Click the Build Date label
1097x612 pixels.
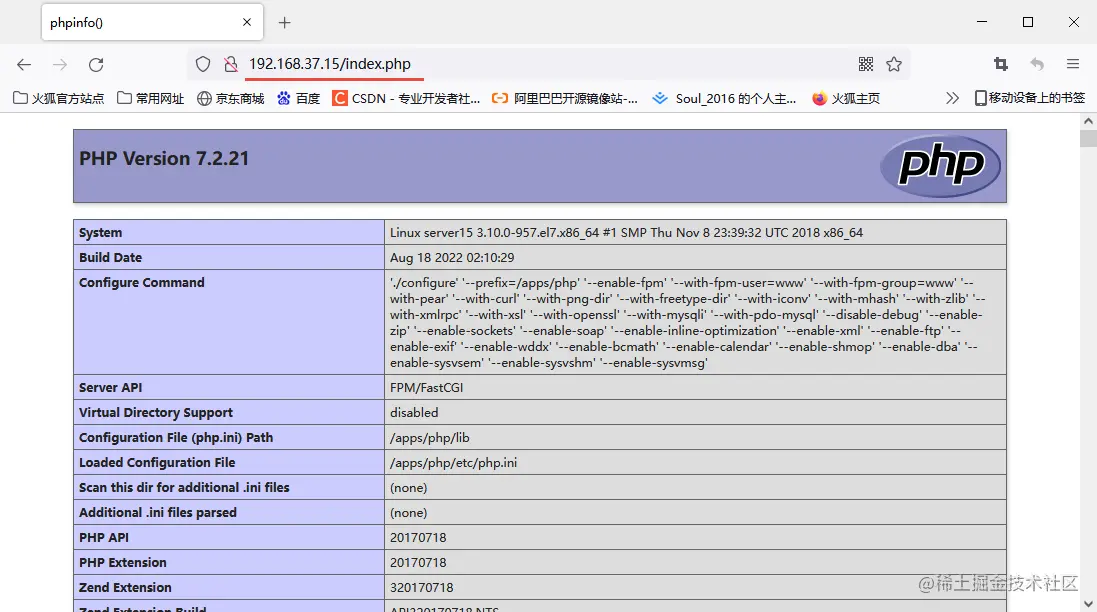click(111, 257)
